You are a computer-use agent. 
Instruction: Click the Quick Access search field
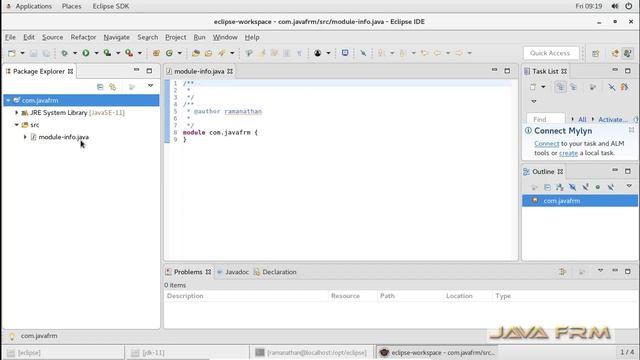(551, 53)
